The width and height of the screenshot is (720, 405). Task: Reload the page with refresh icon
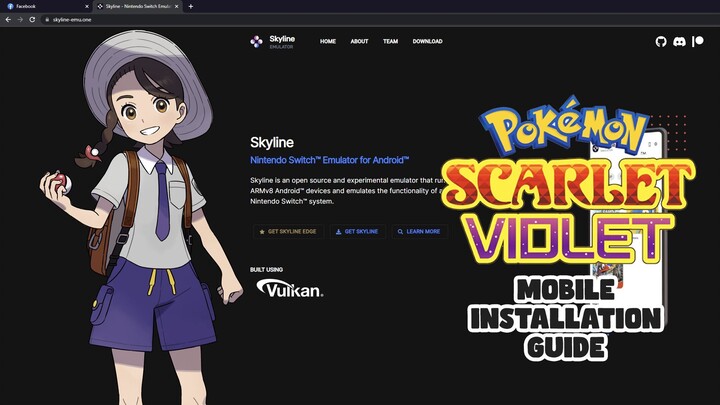[x=32, y=20]
